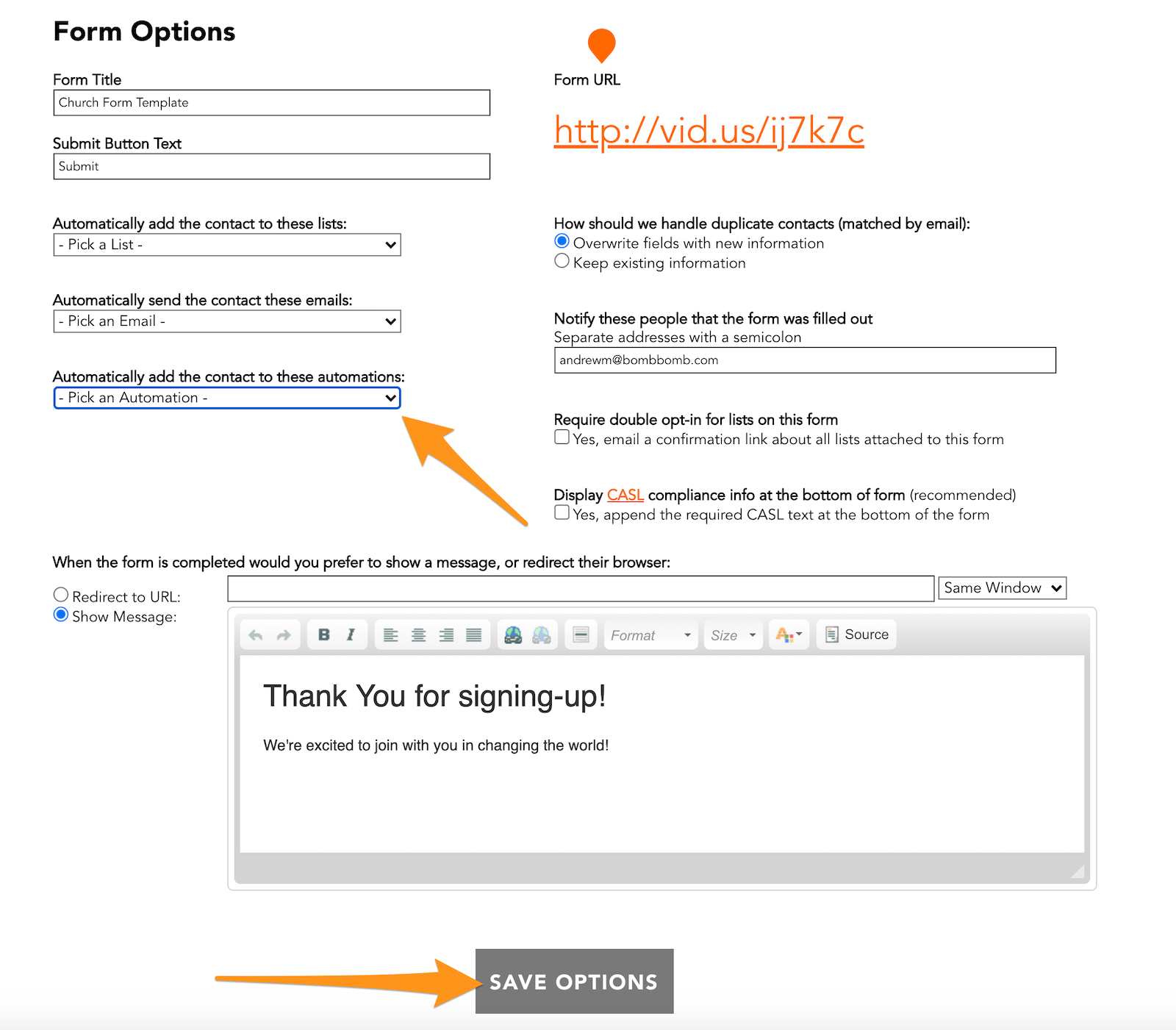This screenshot has width=1176, height=1030.
Task: Open the Same Window dropdown
Action: point(1003,588)
